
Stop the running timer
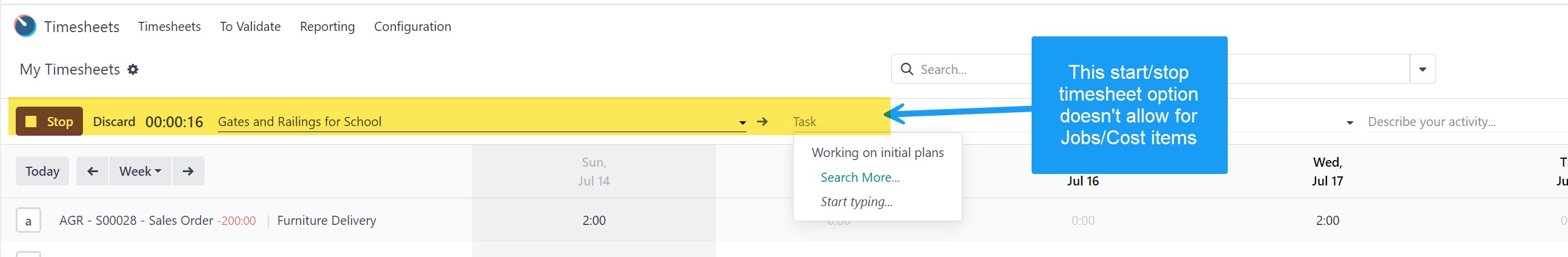49,121
